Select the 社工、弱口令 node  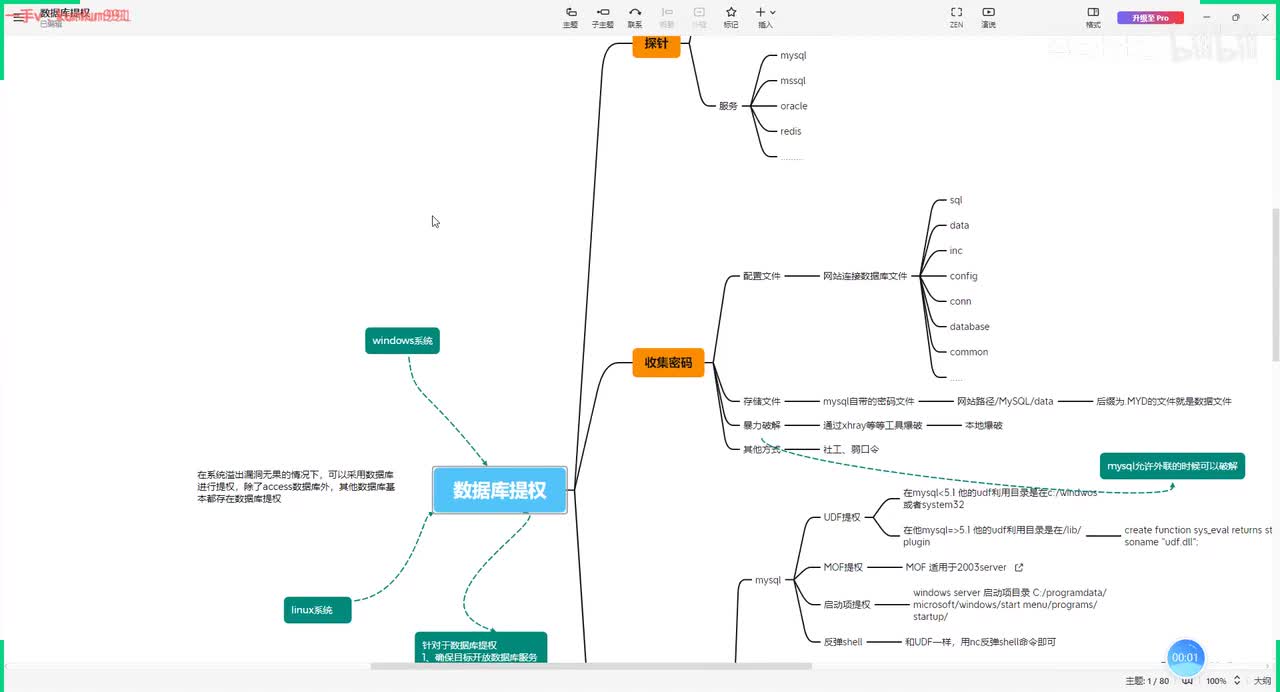pyautogui.click(x=851, y=450)
